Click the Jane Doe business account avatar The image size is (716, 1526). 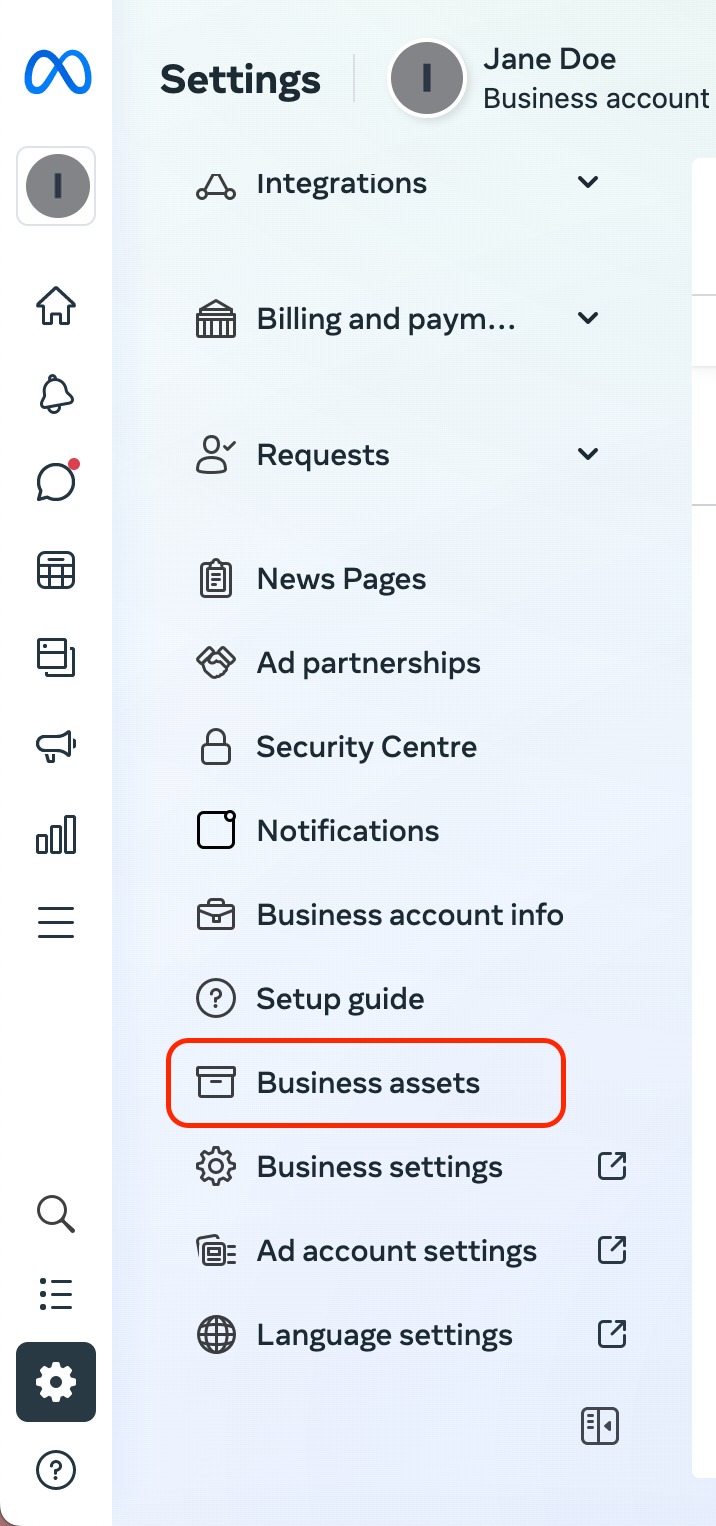point(427,78)
